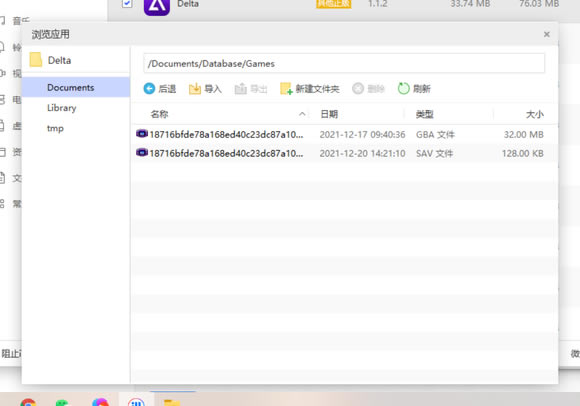Close the 浏览应用 dialog
Viewport: 580px width, 406px height.
547,34
